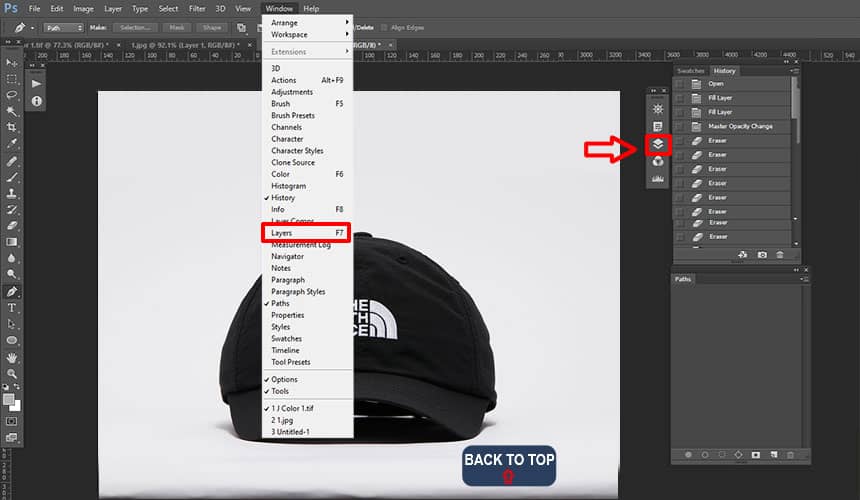Screen dimensions: 860x500
Task: Click the Selection... button
Action: pos(135,27)
